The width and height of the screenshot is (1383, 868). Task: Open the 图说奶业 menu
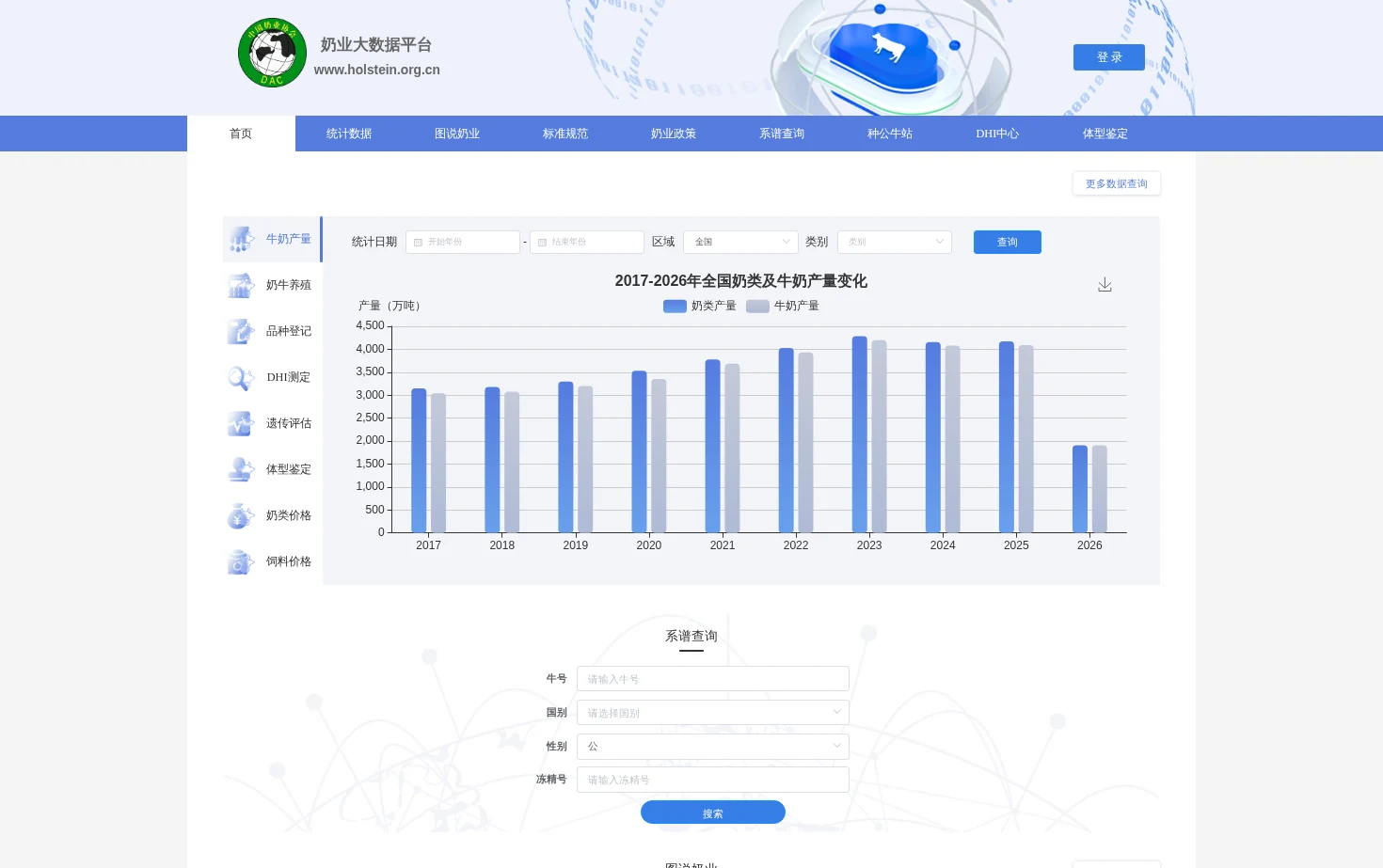[x=457, y=134]
